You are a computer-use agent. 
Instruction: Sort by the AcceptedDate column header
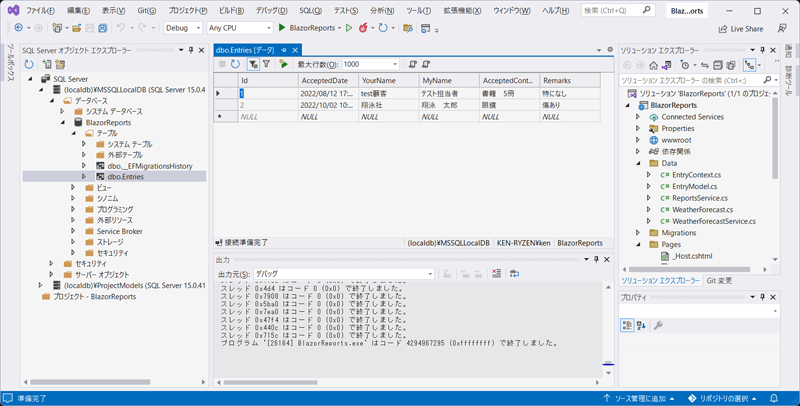(x=328, y=81)
